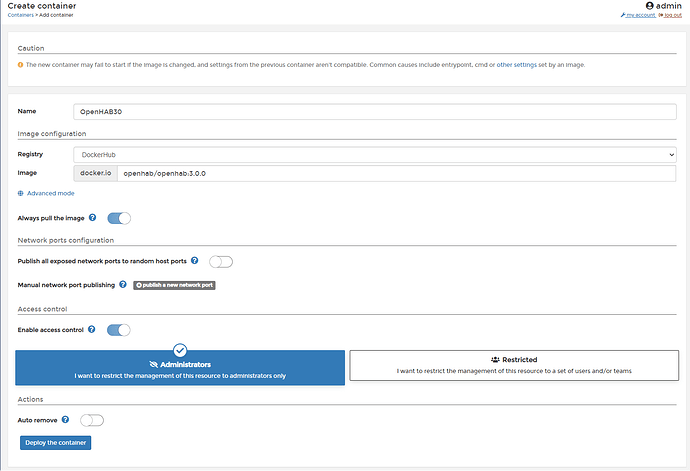Click the help icon beside Publish all exposed network ports
The image size is (690, 471).
195,261
